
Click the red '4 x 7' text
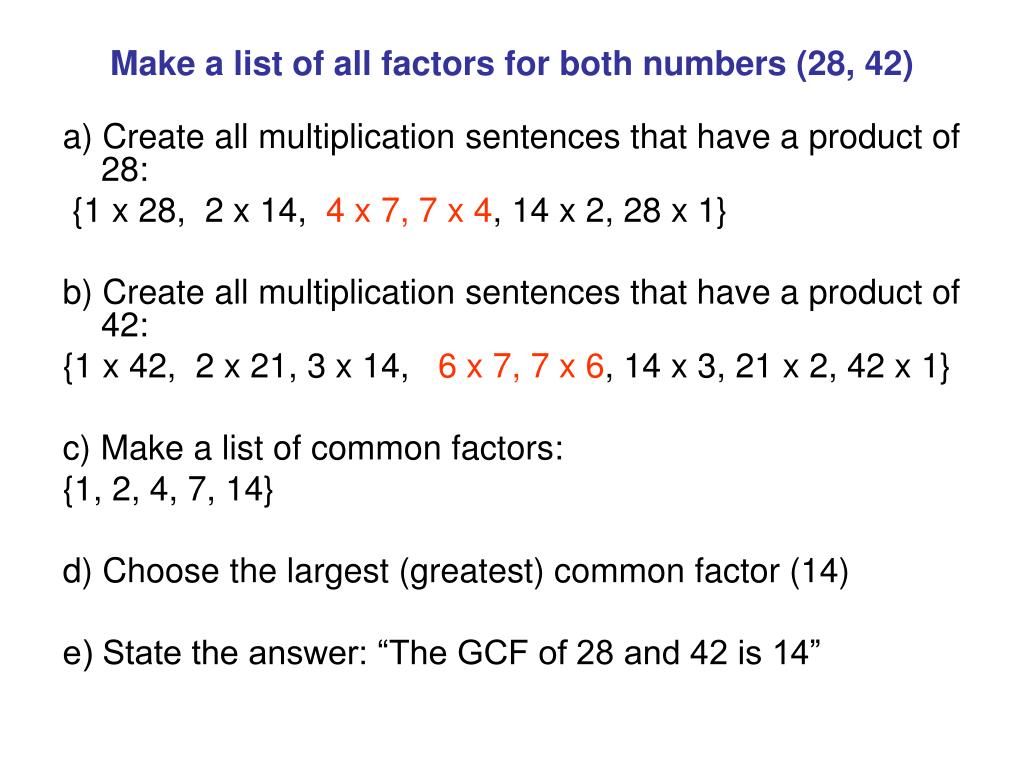click(362, 211)
